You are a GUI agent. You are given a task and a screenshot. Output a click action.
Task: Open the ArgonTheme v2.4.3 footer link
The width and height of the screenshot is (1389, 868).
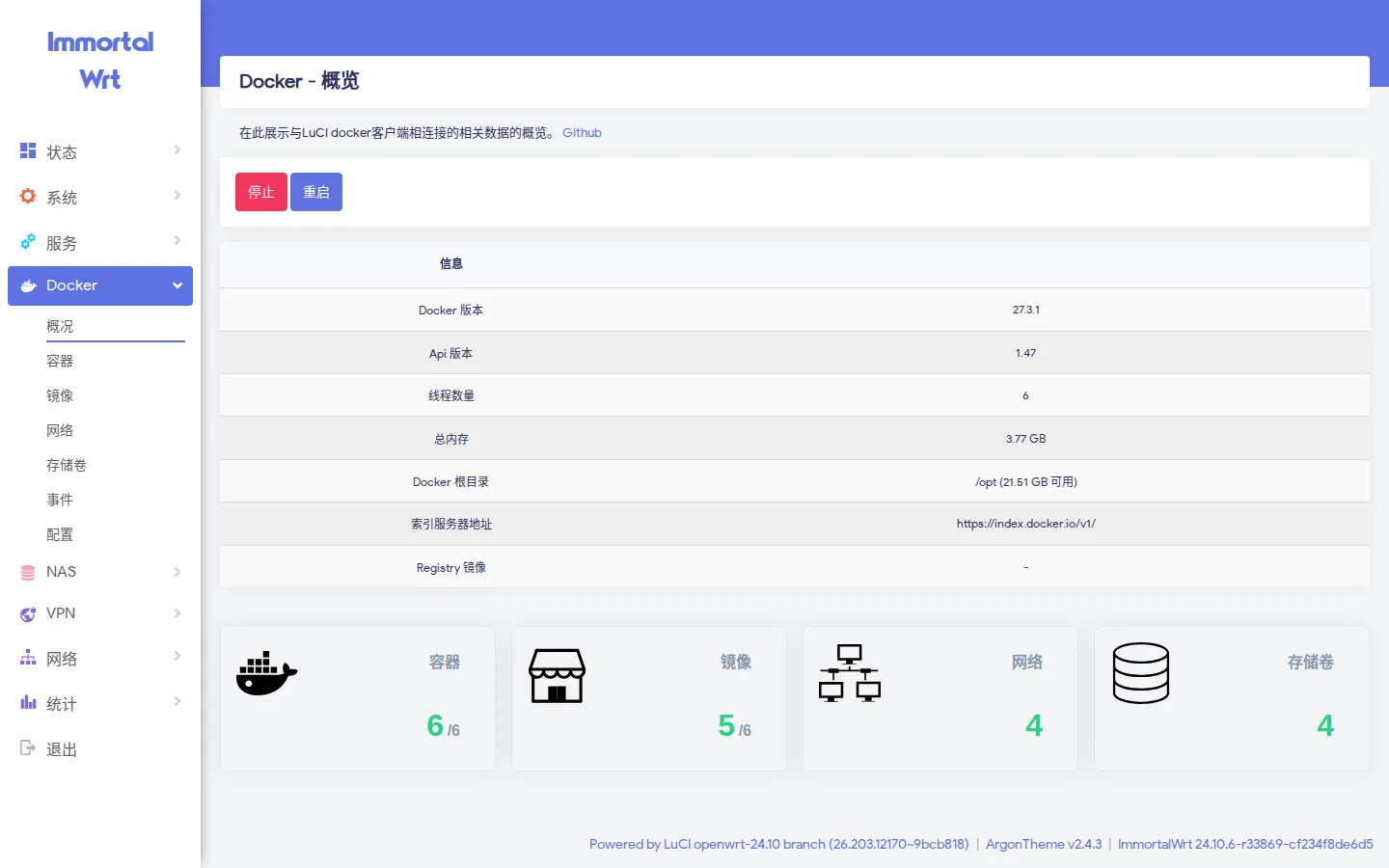point(1044,844)
